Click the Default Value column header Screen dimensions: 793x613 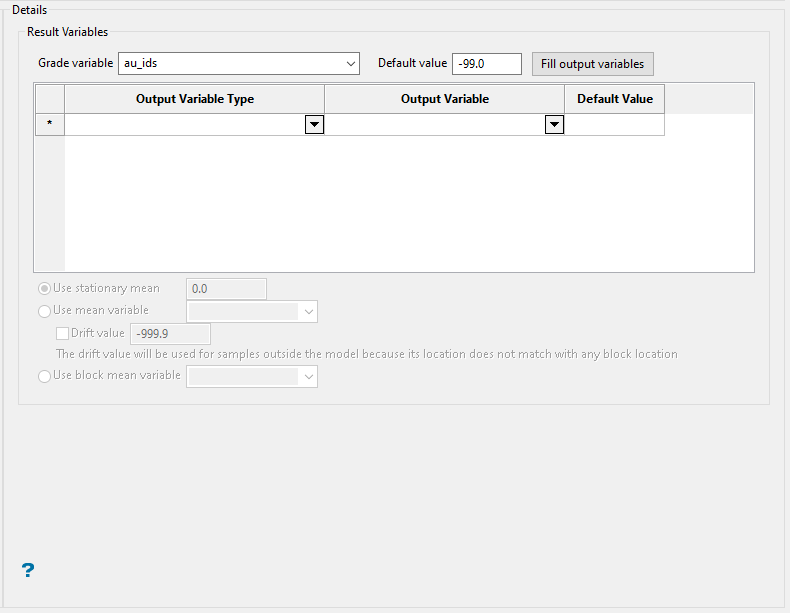614,99
